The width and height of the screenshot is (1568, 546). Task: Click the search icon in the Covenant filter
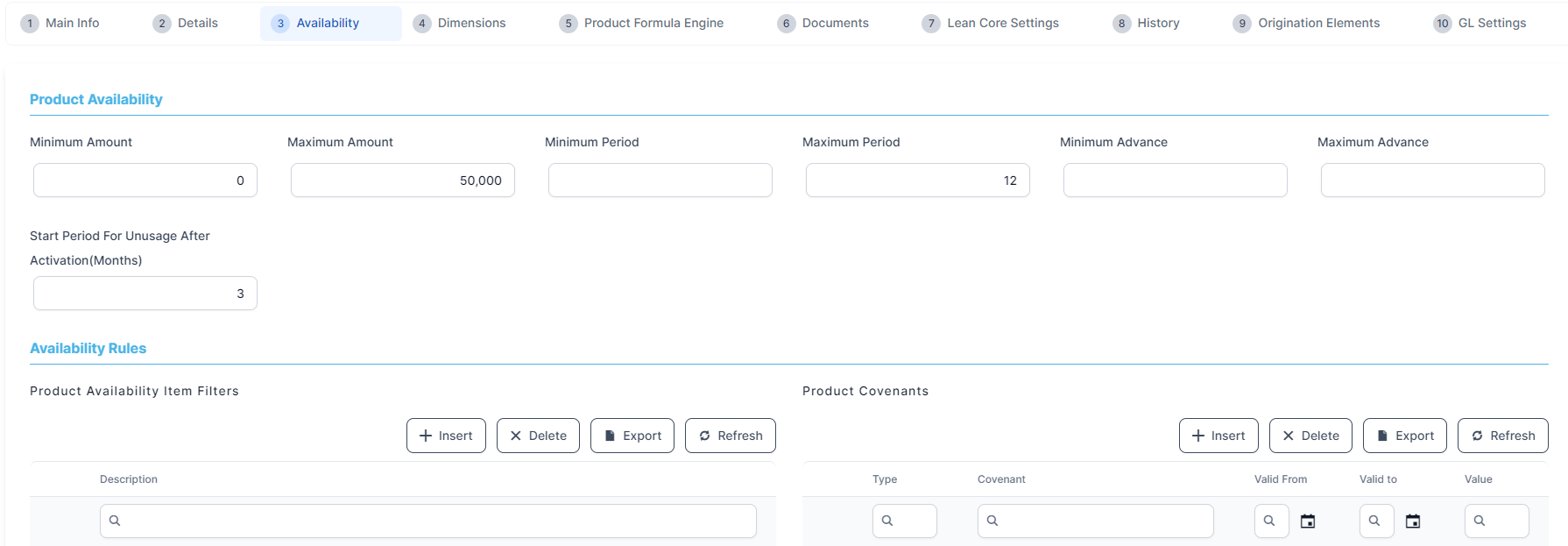tap(992, 521)
